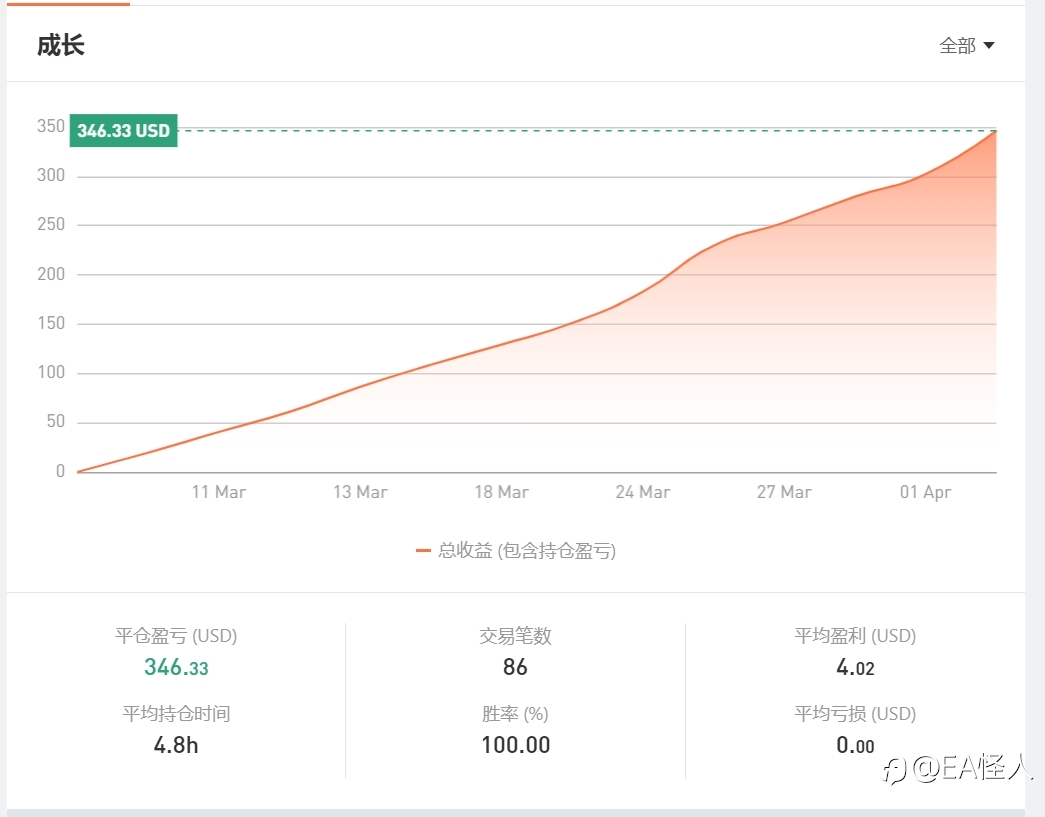Viewport: 1045px width, 817px height.
Task: Select the 13 Mar date axis label
Action: pos(360,492)
